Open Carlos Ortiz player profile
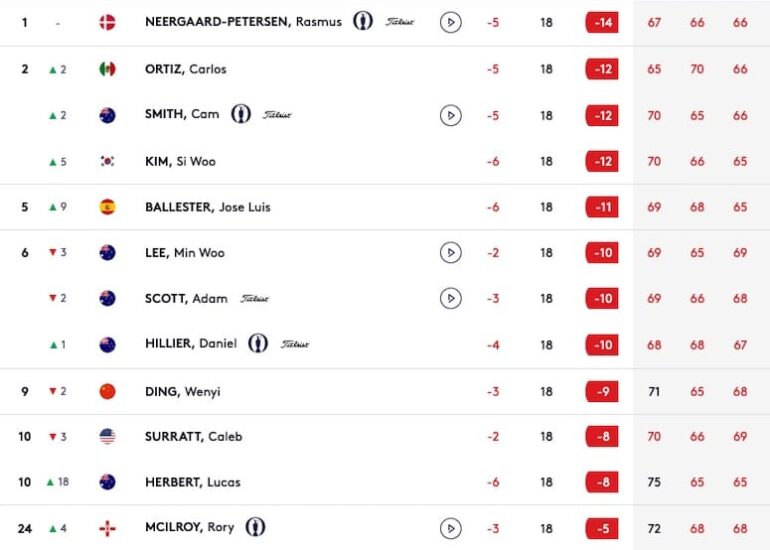 (186, 69)
